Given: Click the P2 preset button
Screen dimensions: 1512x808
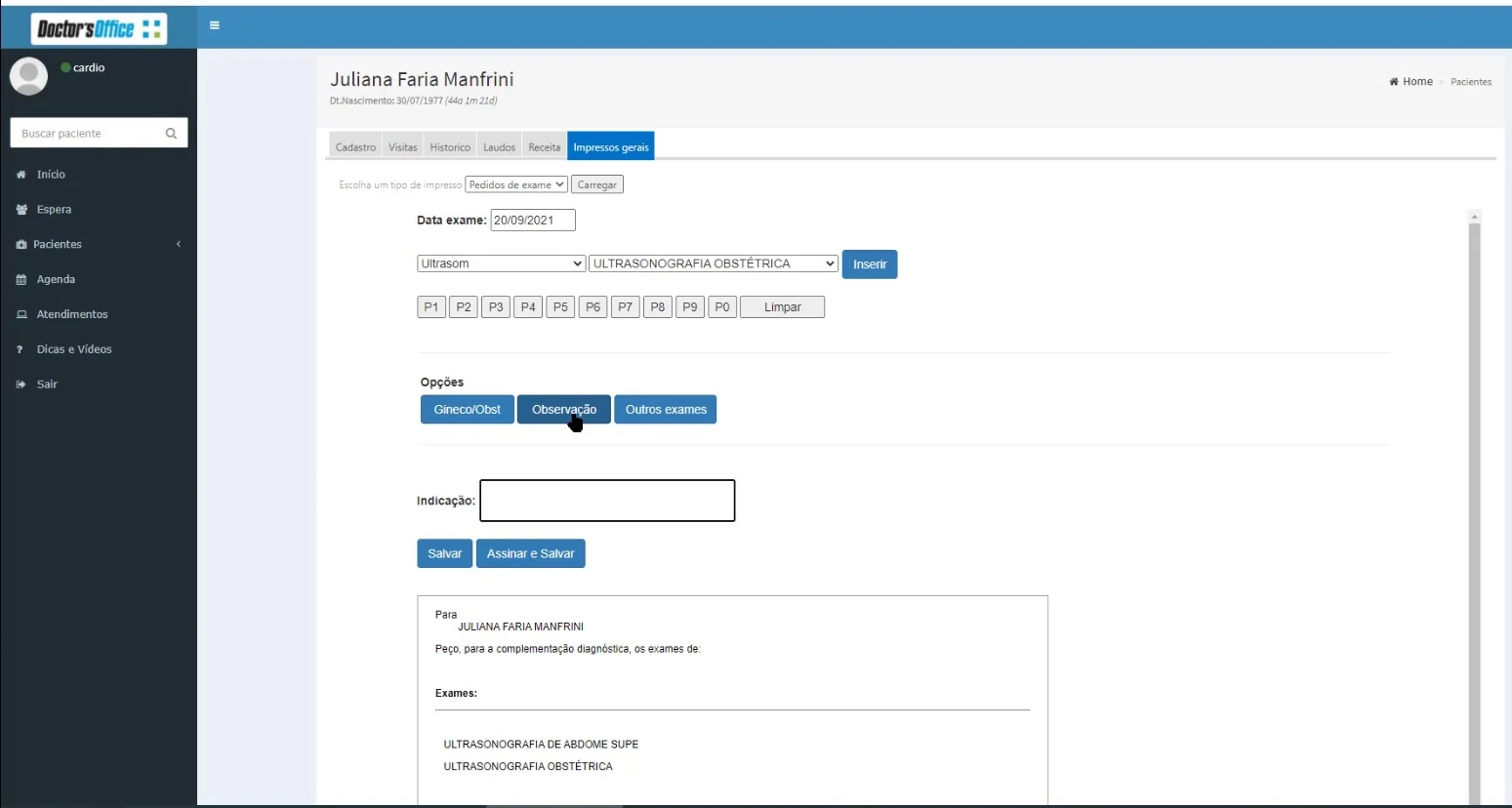Looking at the screenshot, I should pos(464,307).
